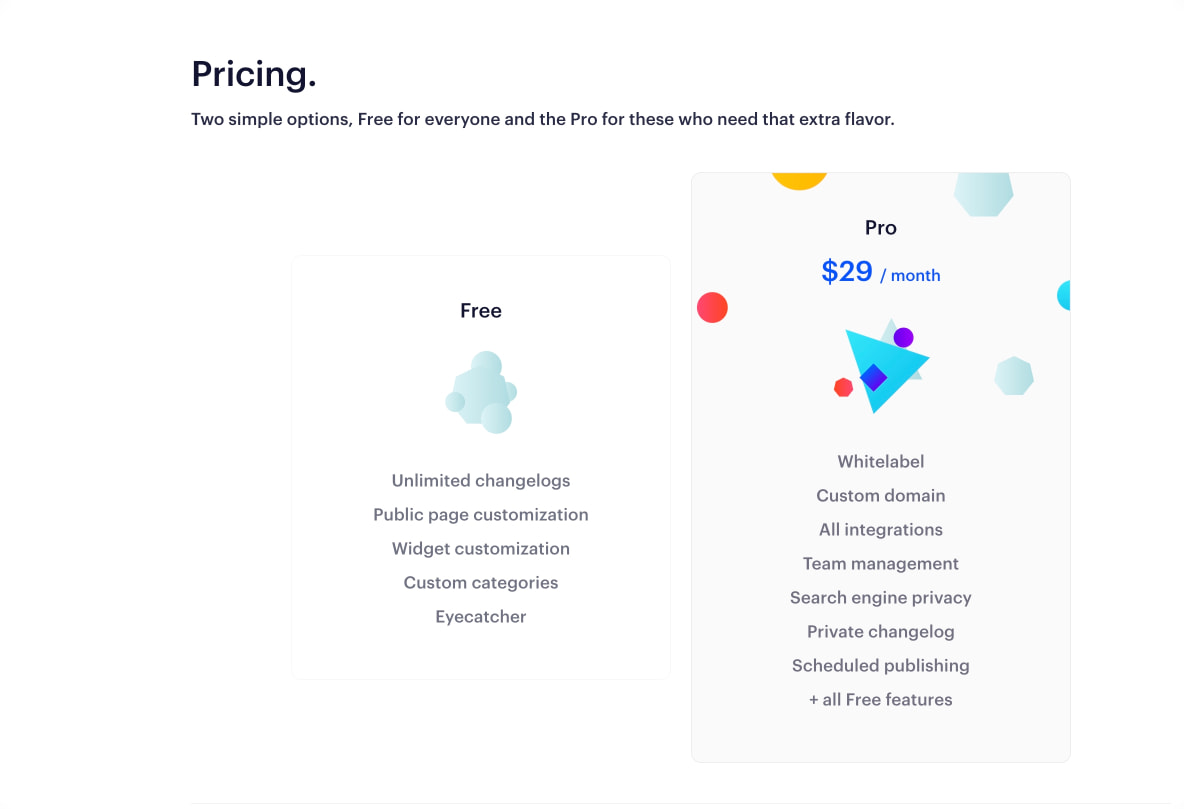Click the cyan circle on Pro card edge
The image size is (1184, 809).
(1064, 295)
